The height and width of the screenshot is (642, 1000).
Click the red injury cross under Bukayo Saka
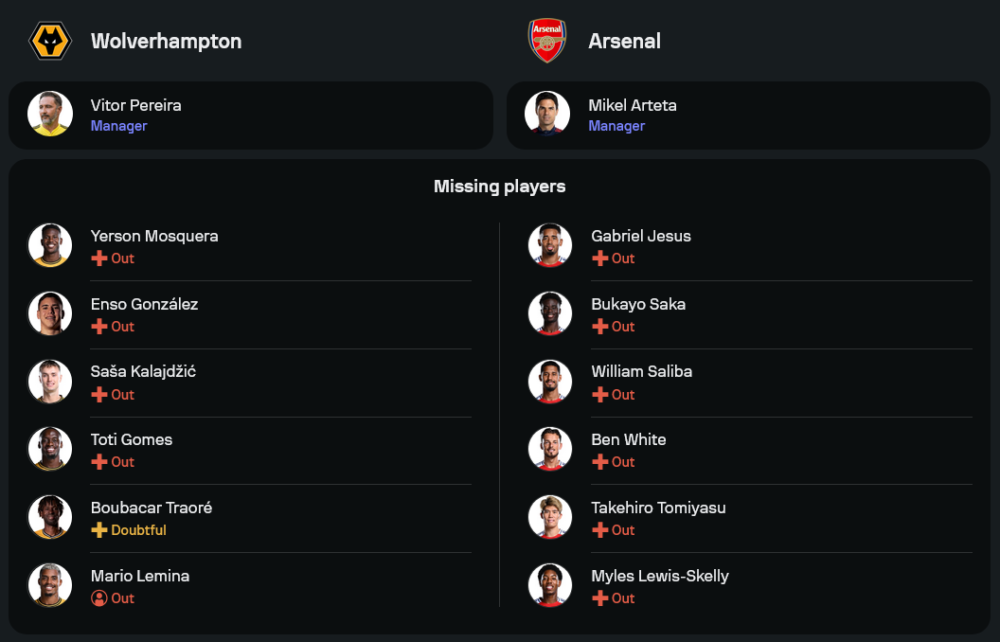pyautogui.click(x=600, y=327)
